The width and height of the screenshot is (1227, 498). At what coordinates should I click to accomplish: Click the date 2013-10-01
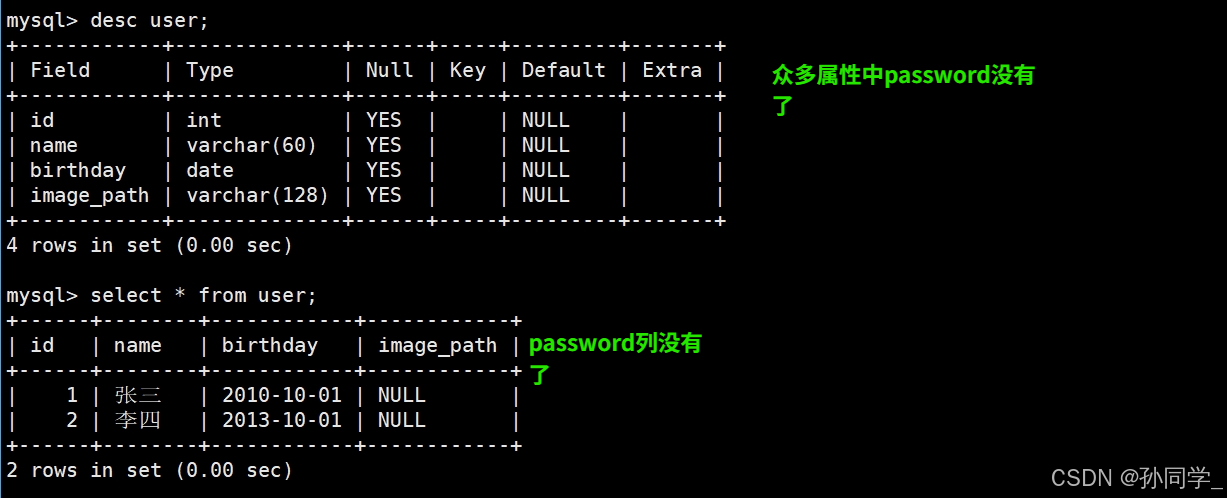tap(282, 420)
